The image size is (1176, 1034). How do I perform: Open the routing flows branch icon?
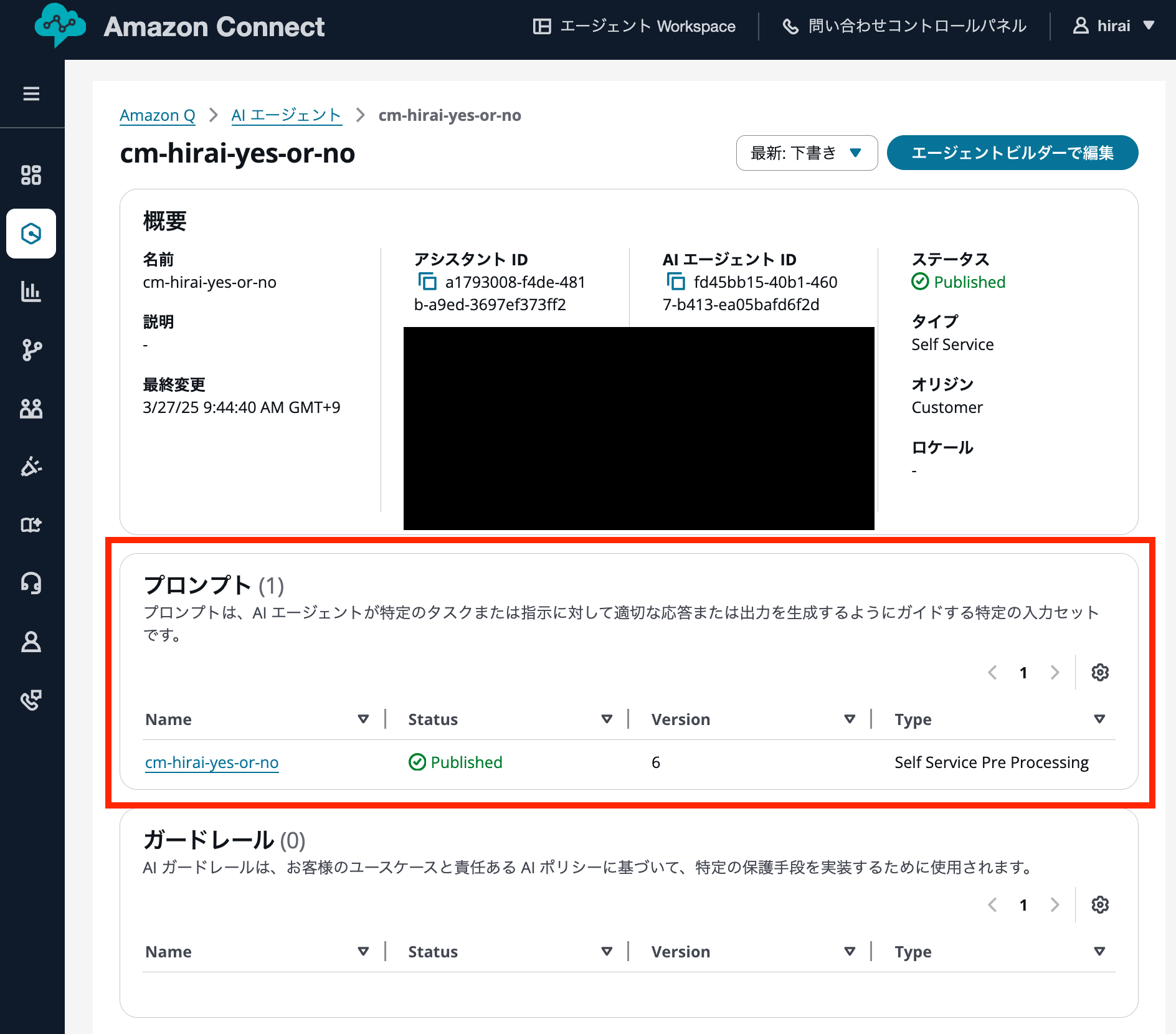click(31, 350)
